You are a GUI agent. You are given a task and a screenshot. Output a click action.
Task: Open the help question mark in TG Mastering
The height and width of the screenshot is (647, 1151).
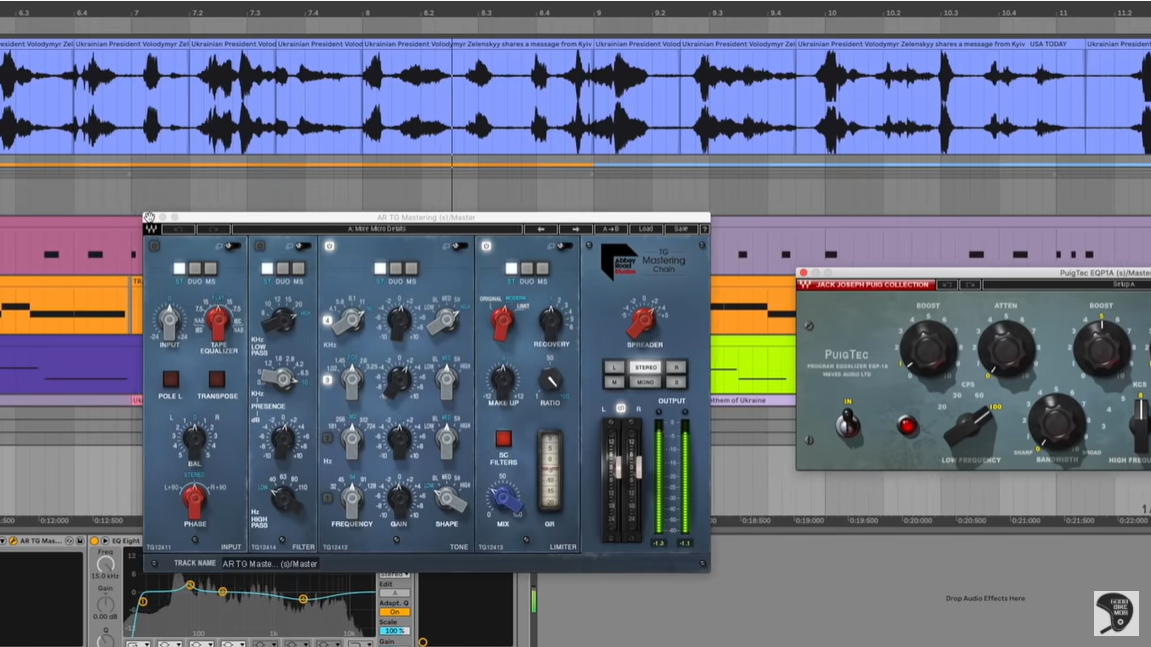click(x=704, y=229)
